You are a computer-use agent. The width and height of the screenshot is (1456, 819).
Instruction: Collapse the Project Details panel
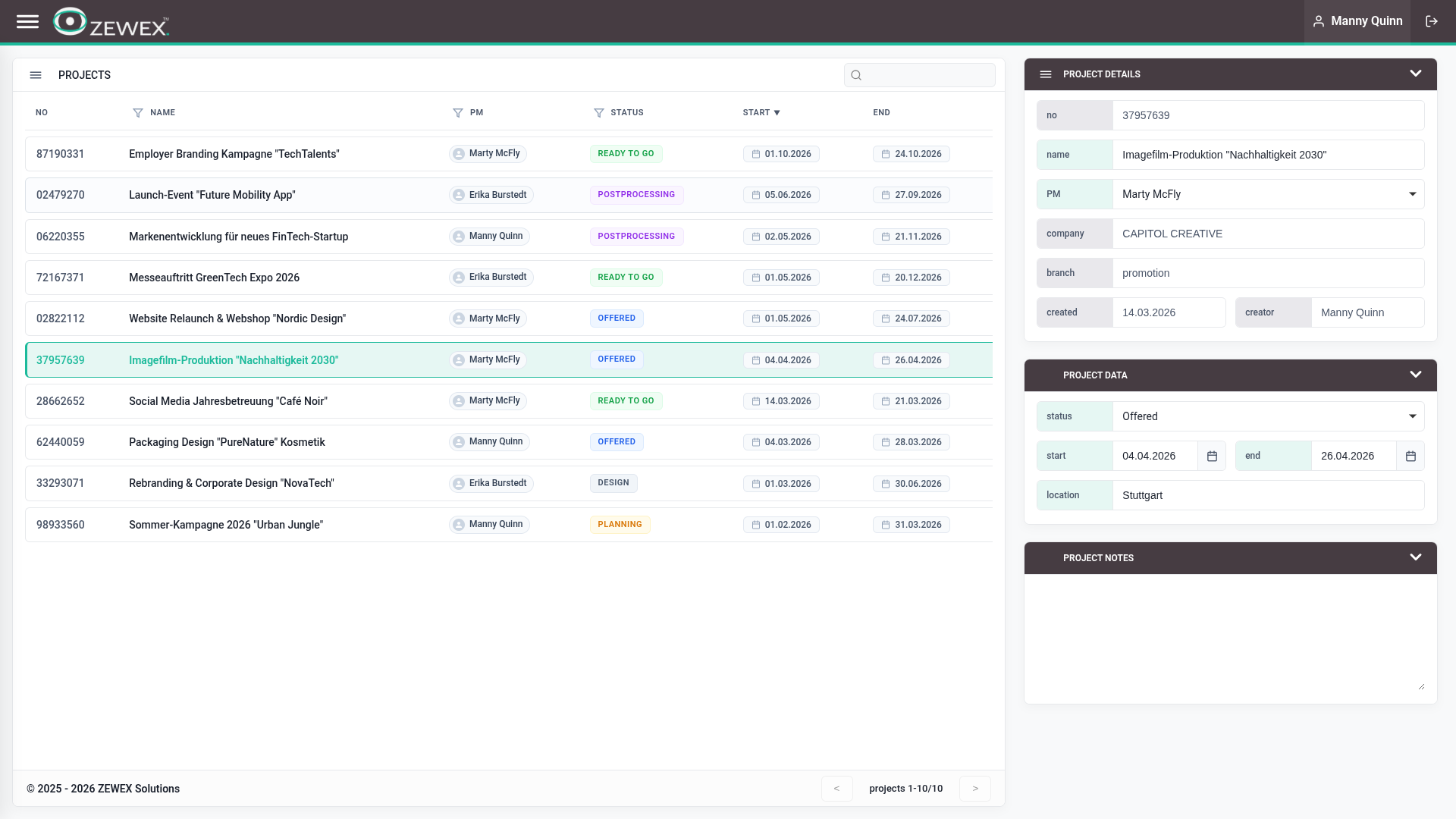1415,74
